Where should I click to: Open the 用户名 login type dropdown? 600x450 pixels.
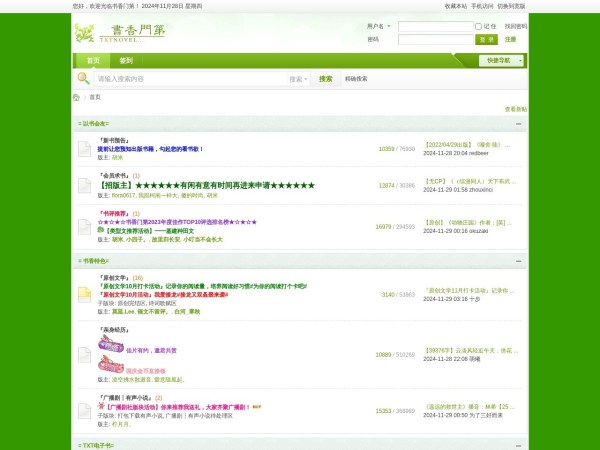click(x=379, y=26)
